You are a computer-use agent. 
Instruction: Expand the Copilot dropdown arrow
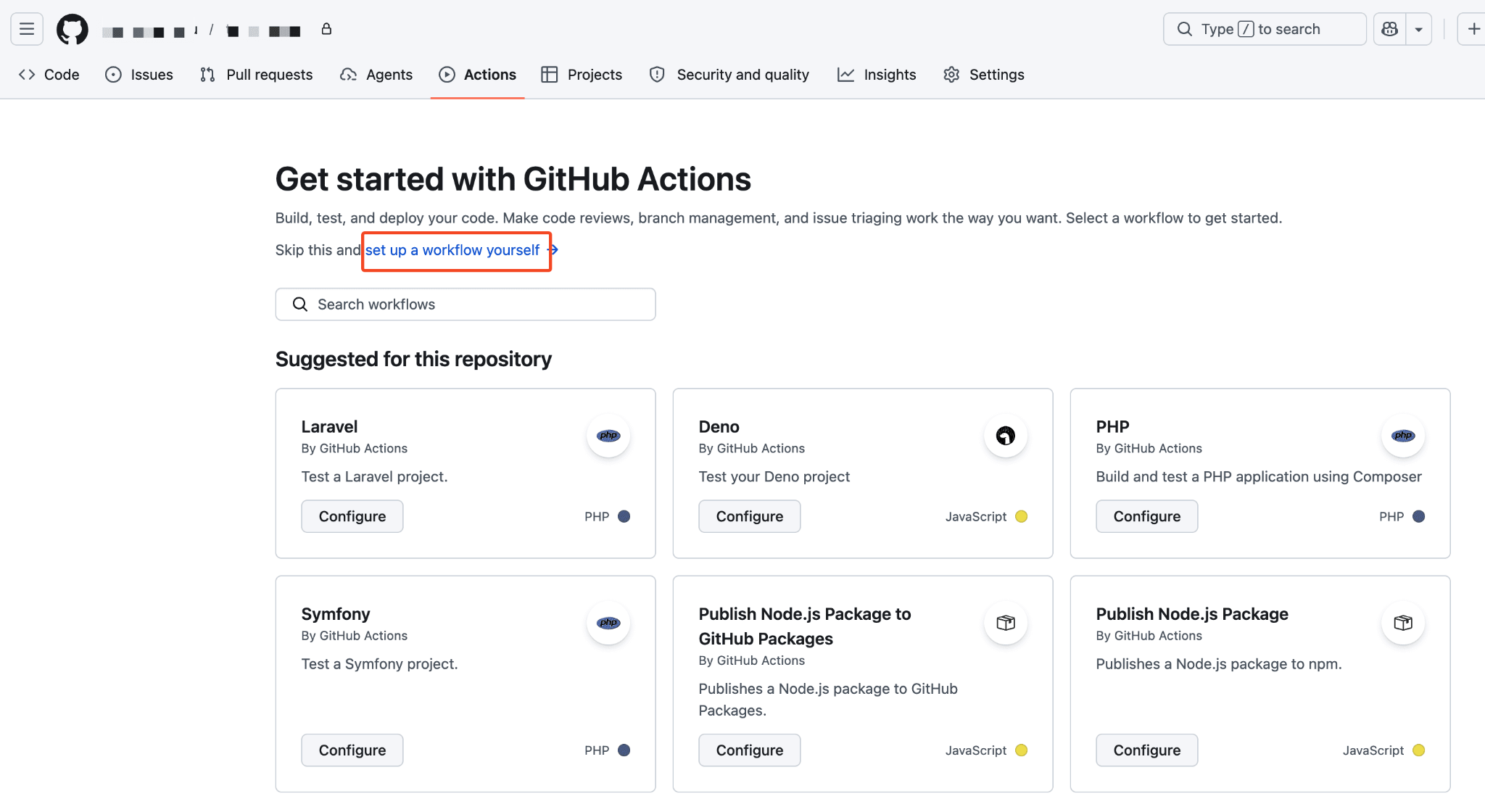[1419, 29]
